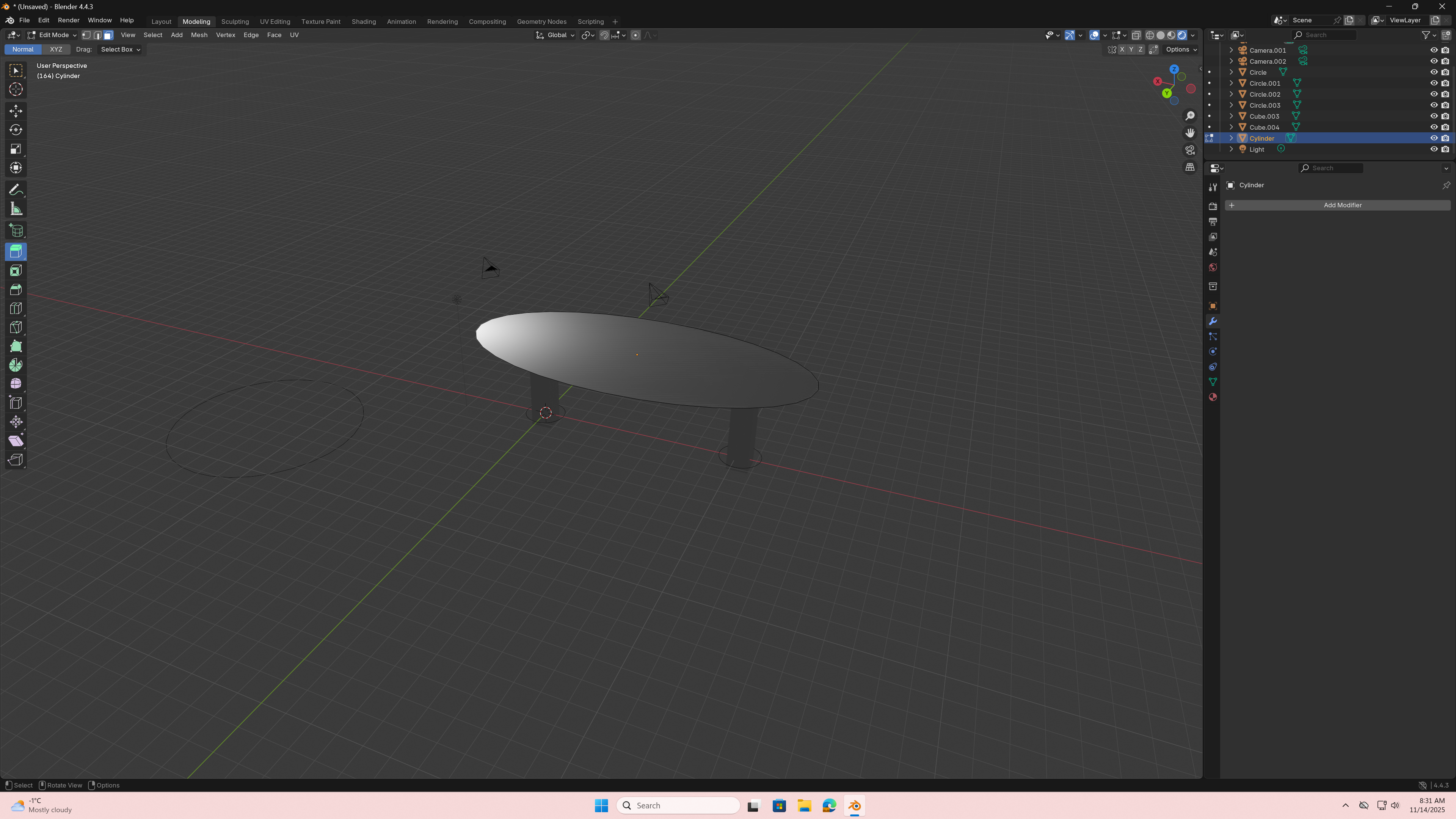Switch to the Sculpting workspace tab
Image resolution: width=1456 pixels, height=819 pixels.
pyautogui.click(x=235, y=22)
